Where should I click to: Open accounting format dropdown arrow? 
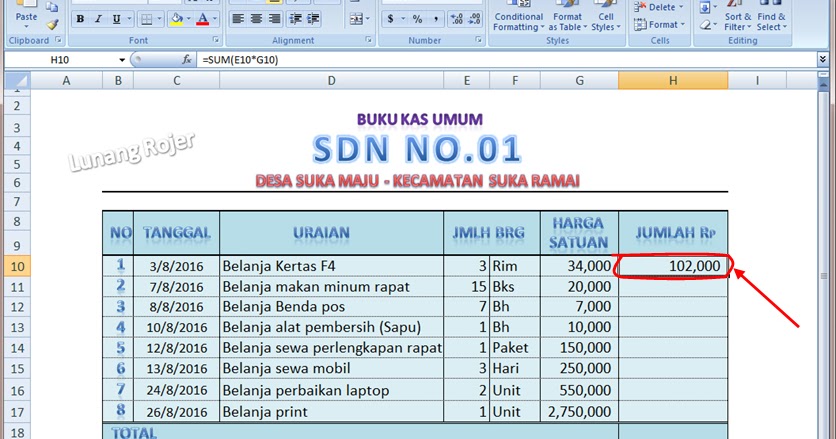[403, 19]
